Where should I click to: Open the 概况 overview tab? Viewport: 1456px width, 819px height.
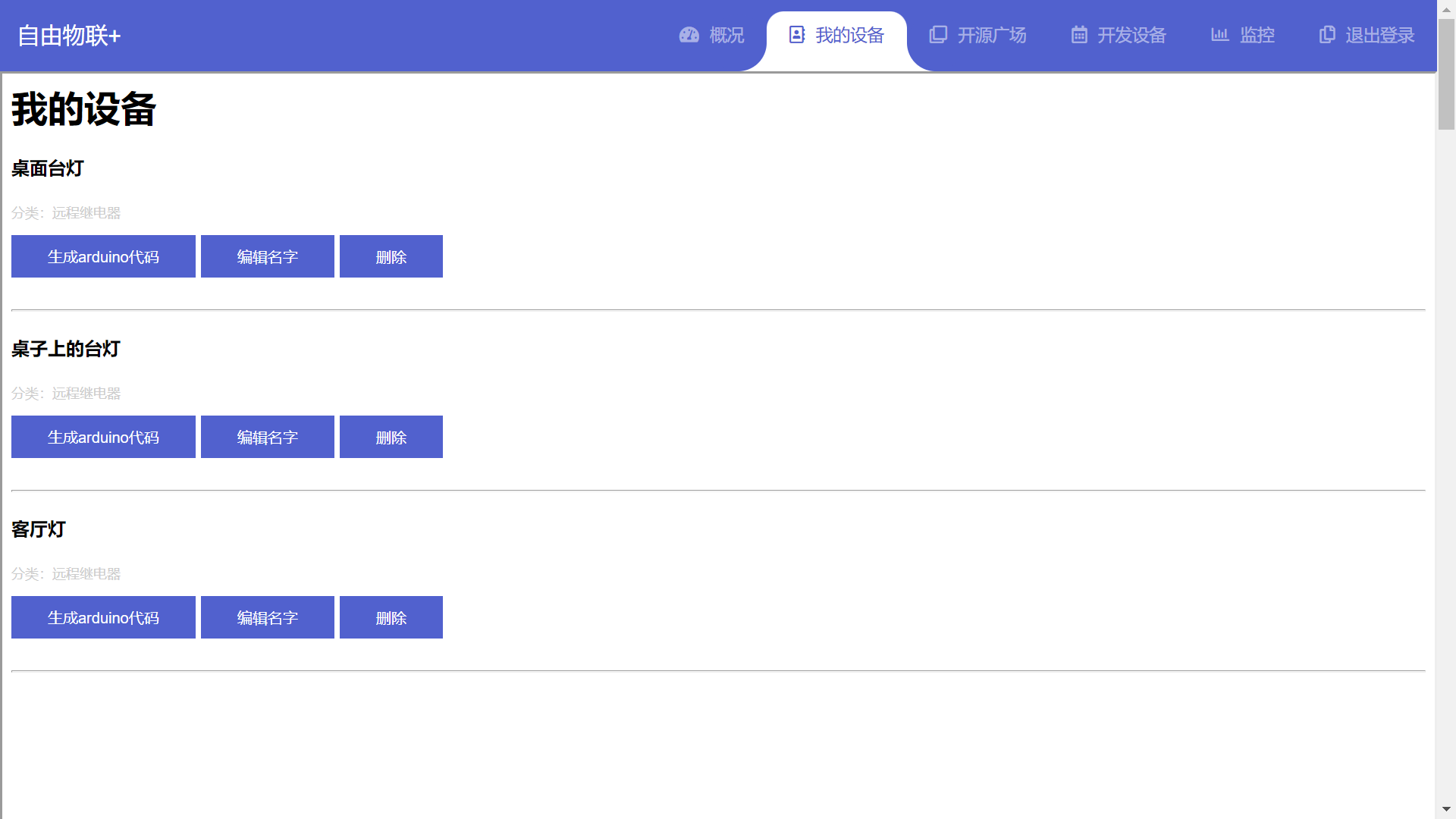pos(726,36)
